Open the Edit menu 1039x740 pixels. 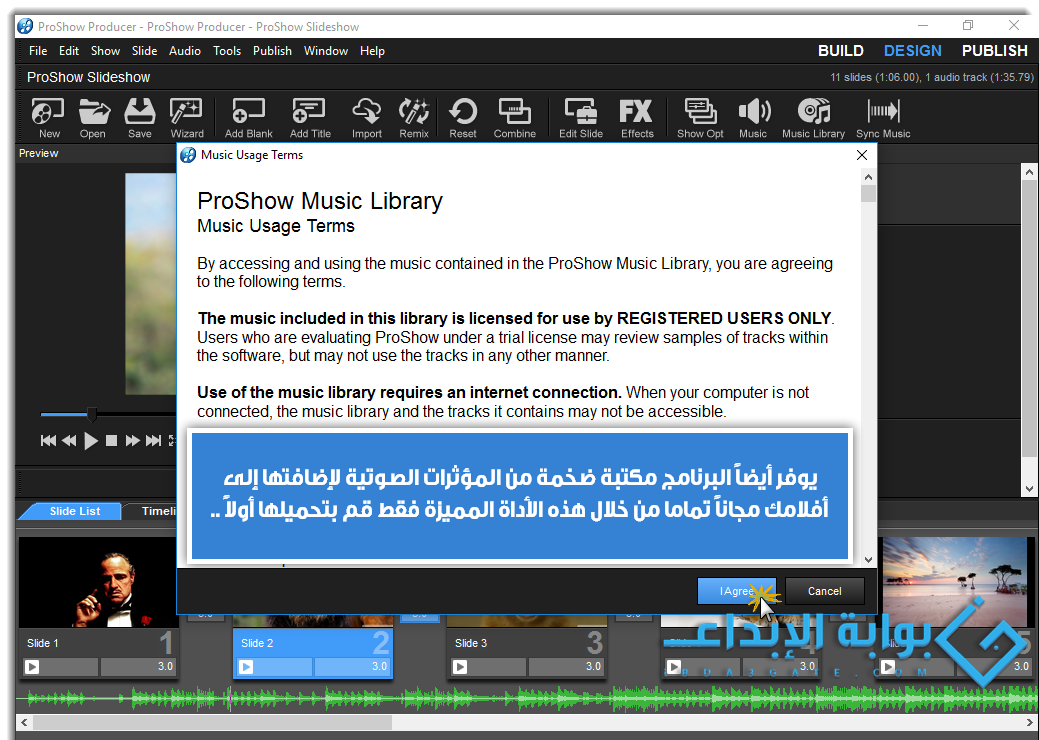click(x=69, y=51)
